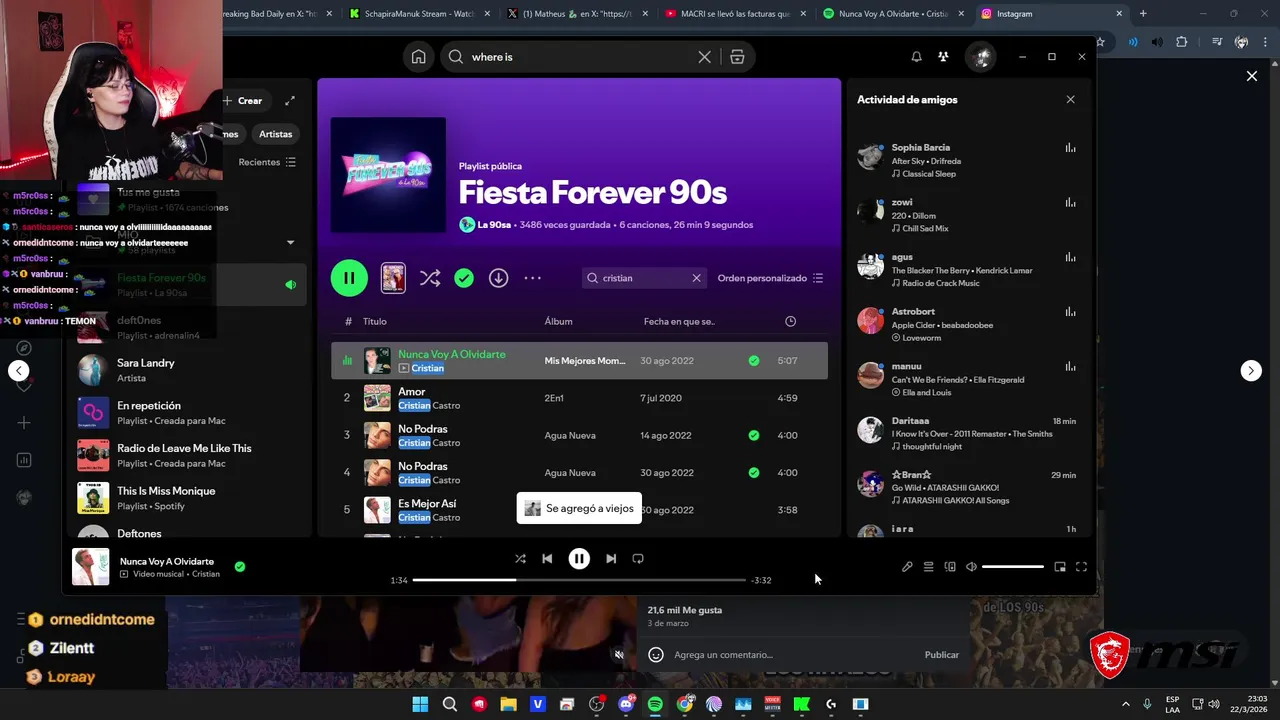Download the Fiesta Forever 90s playlist
Screen dimensions: 1280x720
coord(498,278)
